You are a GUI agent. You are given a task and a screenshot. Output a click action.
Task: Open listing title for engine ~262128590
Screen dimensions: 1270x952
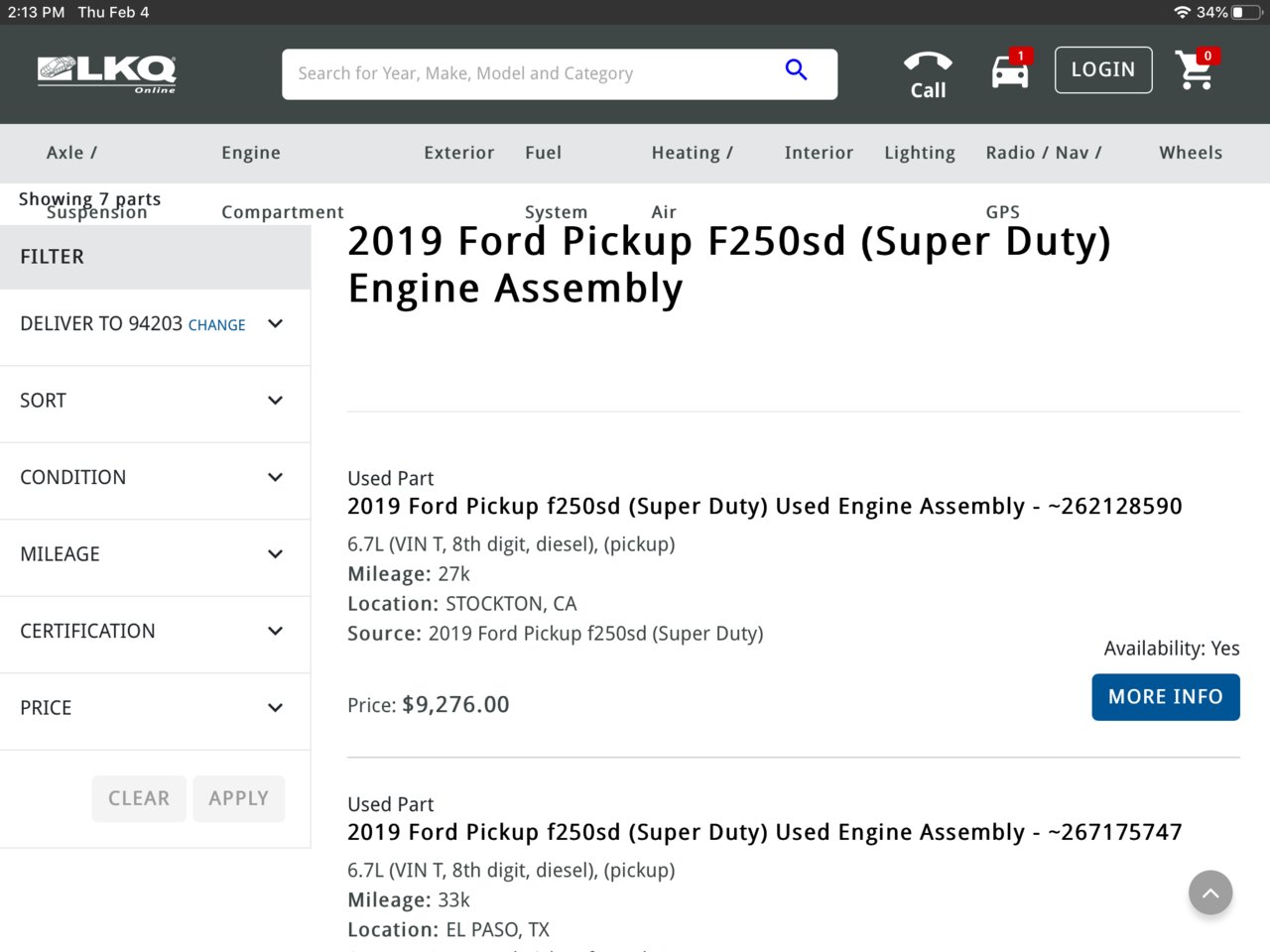(x=765, y=507)
